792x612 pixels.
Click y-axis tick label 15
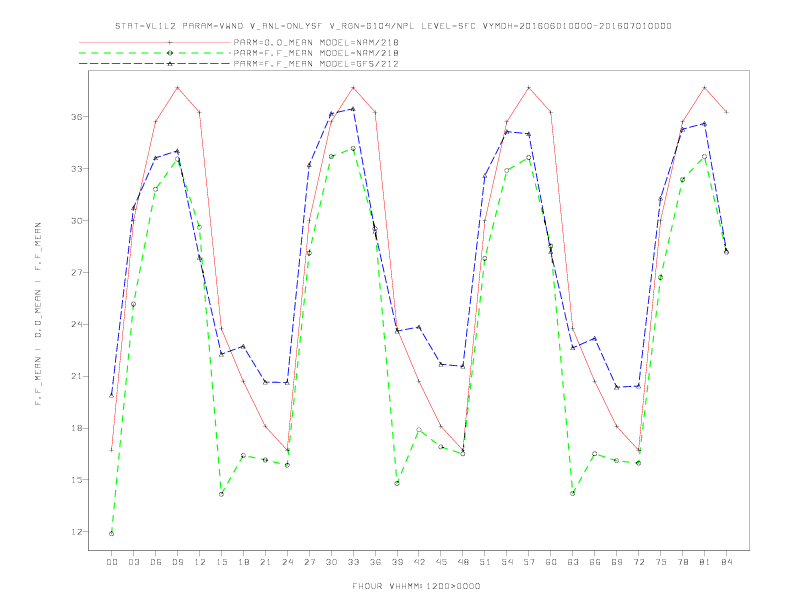(x=76, y=480)
